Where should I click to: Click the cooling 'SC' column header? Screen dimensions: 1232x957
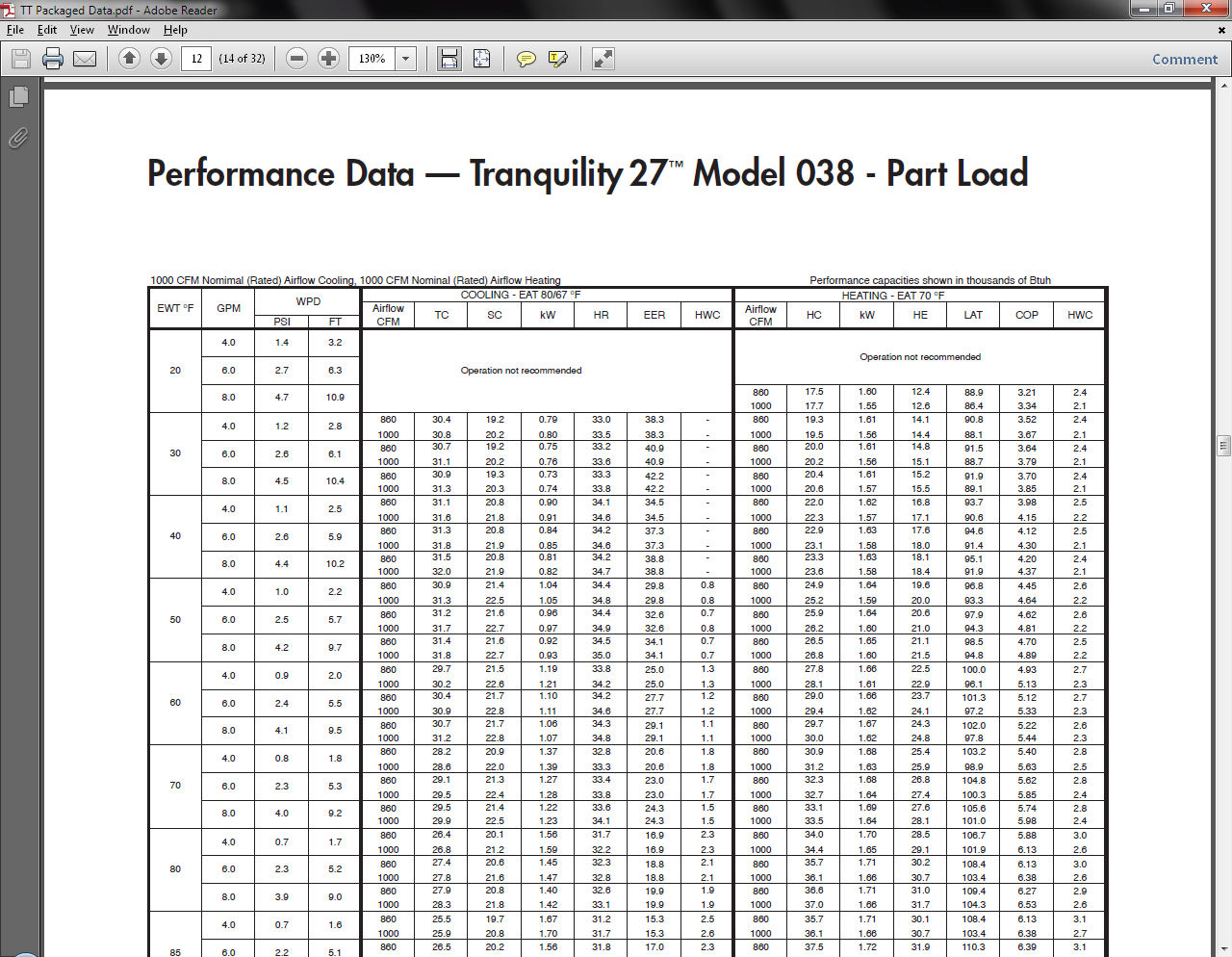coord(494,315)
